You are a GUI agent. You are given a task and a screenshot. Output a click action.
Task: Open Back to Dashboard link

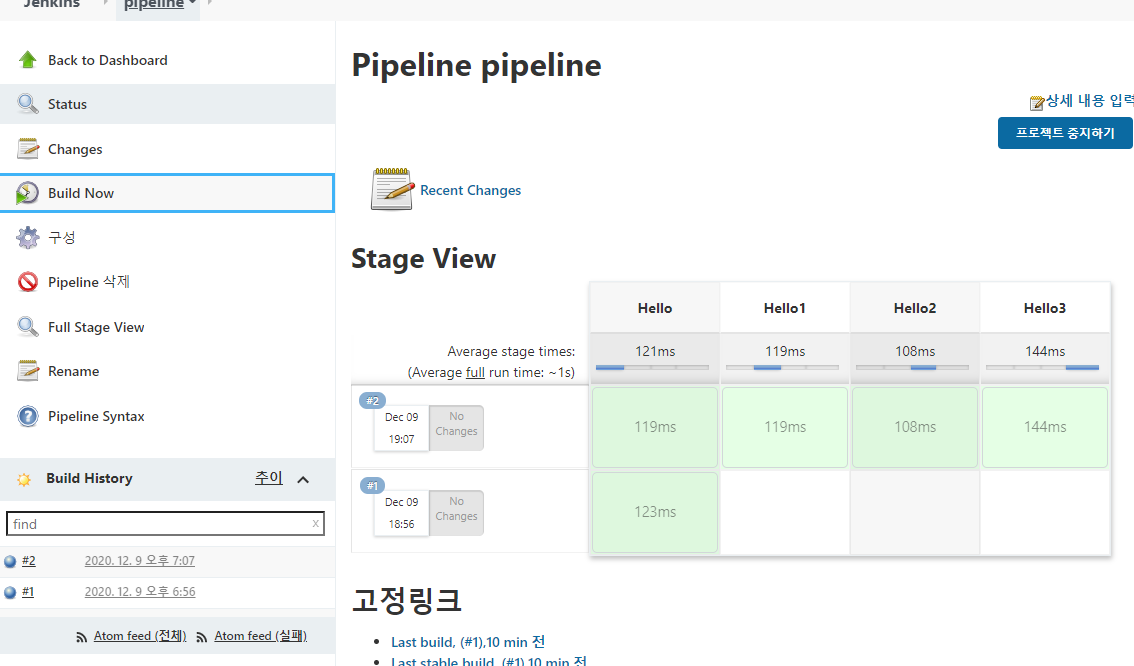click(x=108, y=60)
